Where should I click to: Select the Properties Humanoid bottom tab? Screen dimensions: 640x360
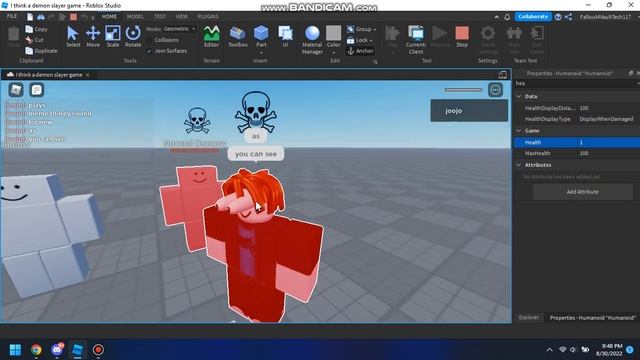click(x=592, y=317)
